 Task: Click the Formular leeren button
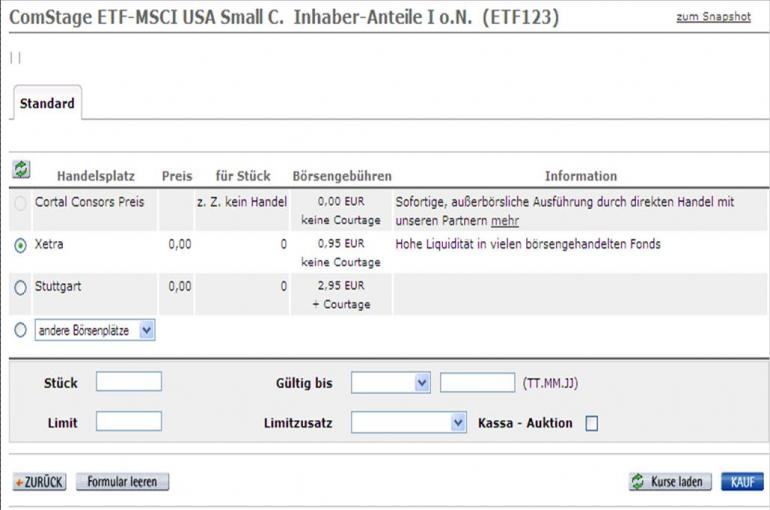click(122, 482)
